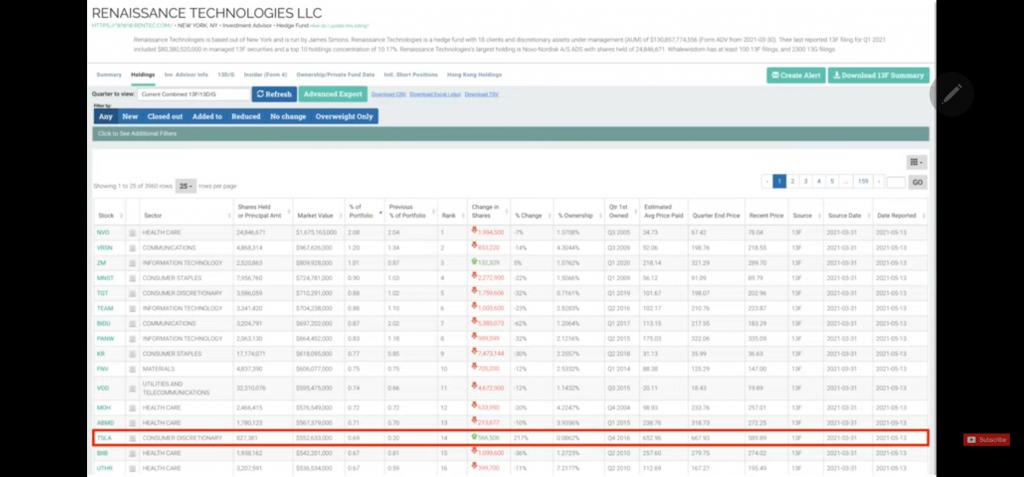Filter holdings by No change

(x=288, y=116)
